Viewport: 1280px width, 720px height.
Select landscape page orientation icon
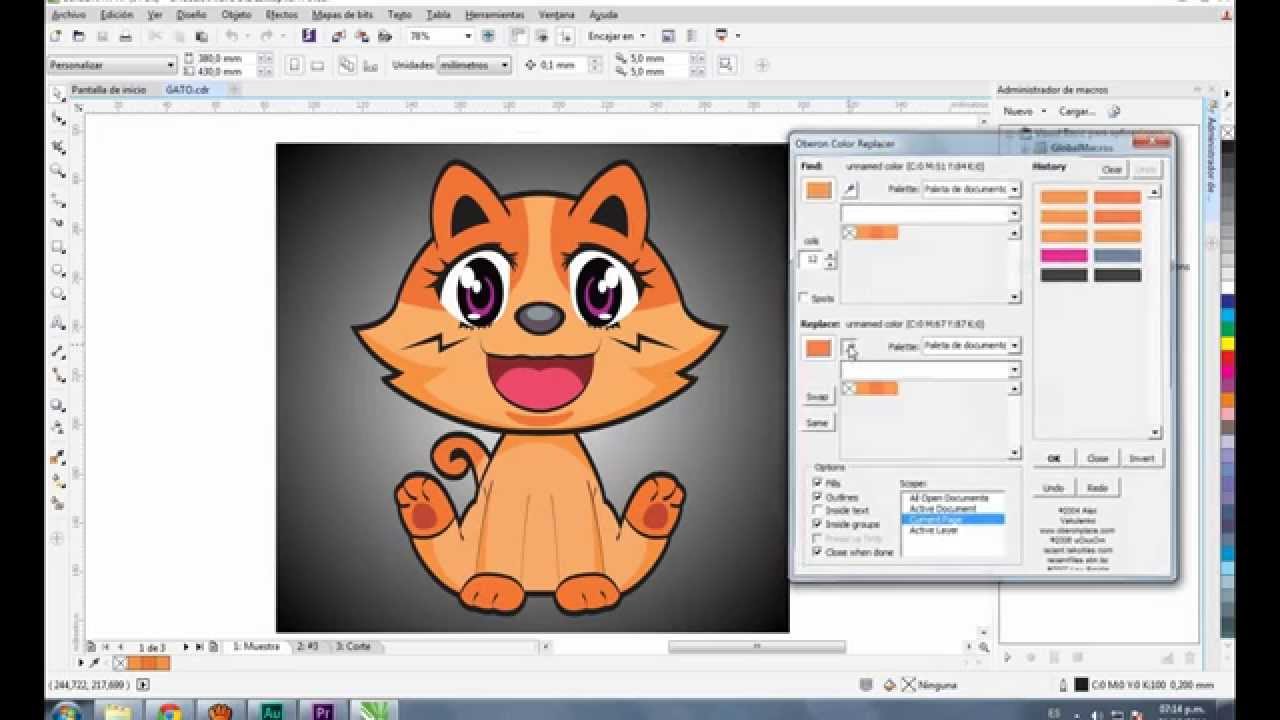(x=318, y=65)
